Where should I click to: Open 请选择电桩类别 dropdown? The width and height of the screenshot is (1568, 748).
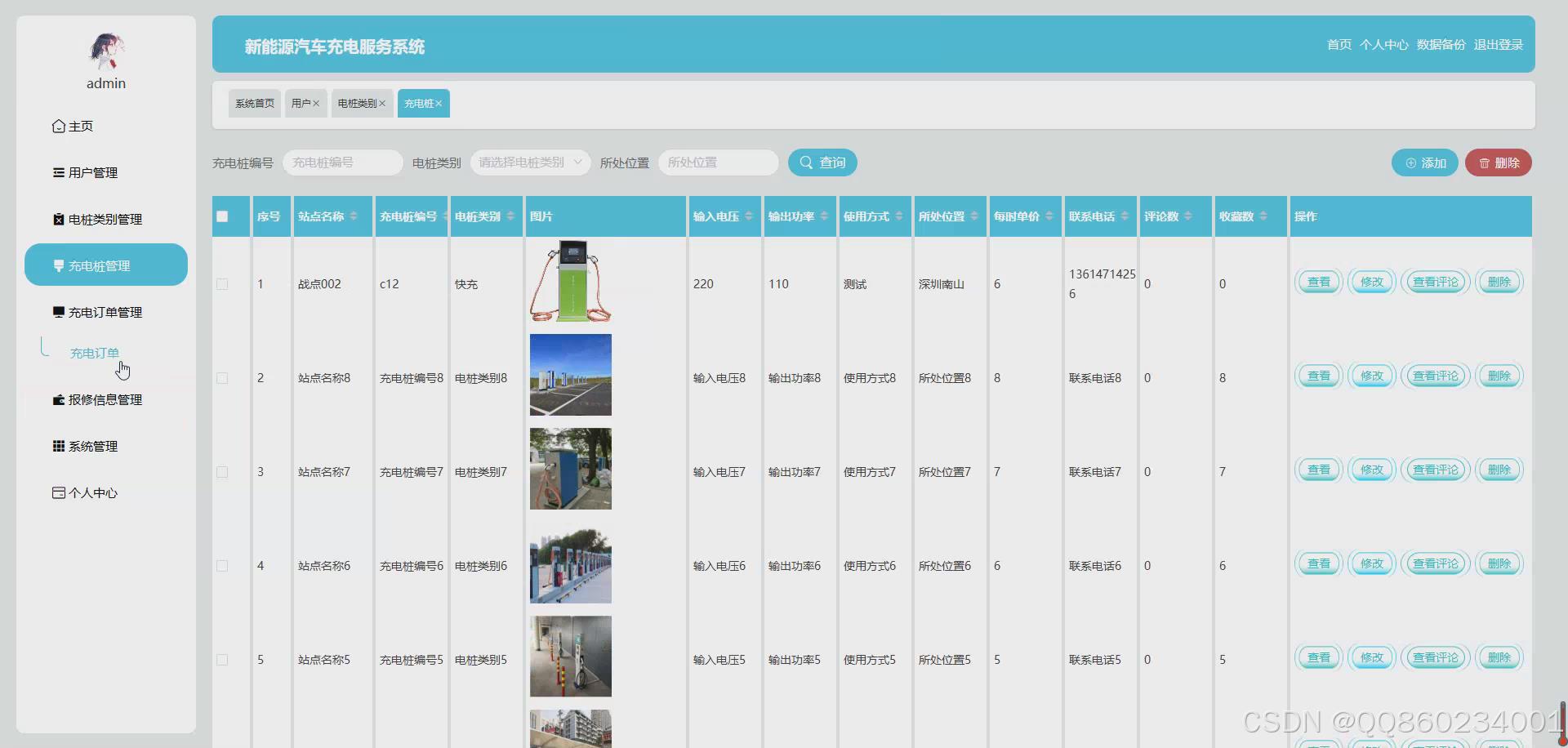point(531,163)
